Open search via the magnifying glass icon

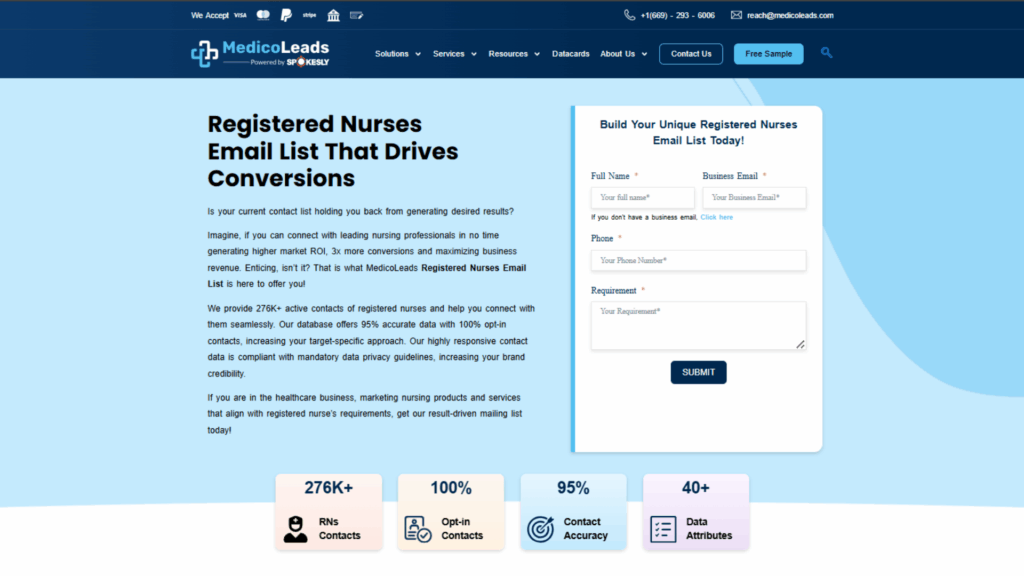coord(826,53)
